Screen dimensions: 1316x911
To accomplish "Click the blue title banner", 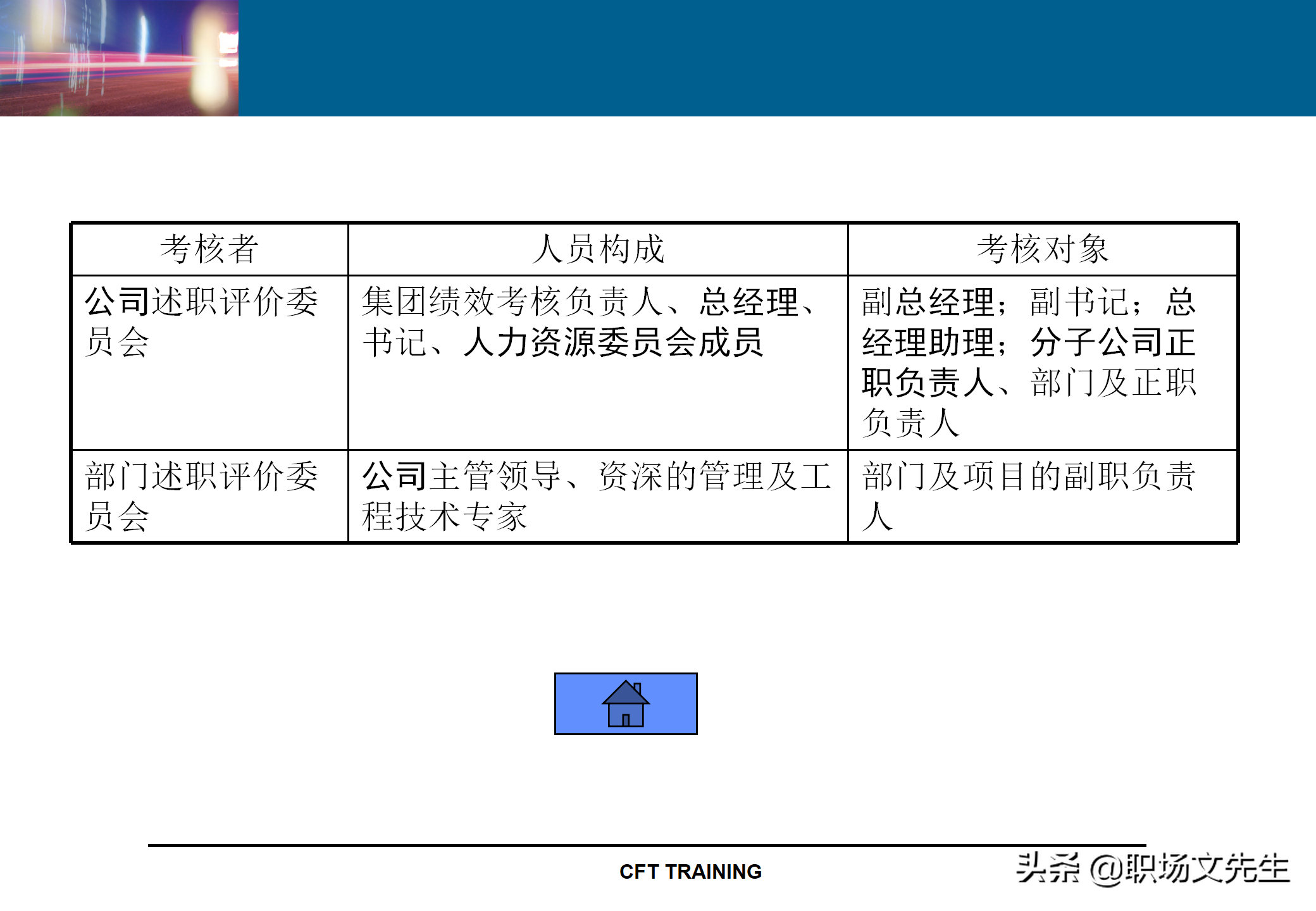I will (777, 58).
